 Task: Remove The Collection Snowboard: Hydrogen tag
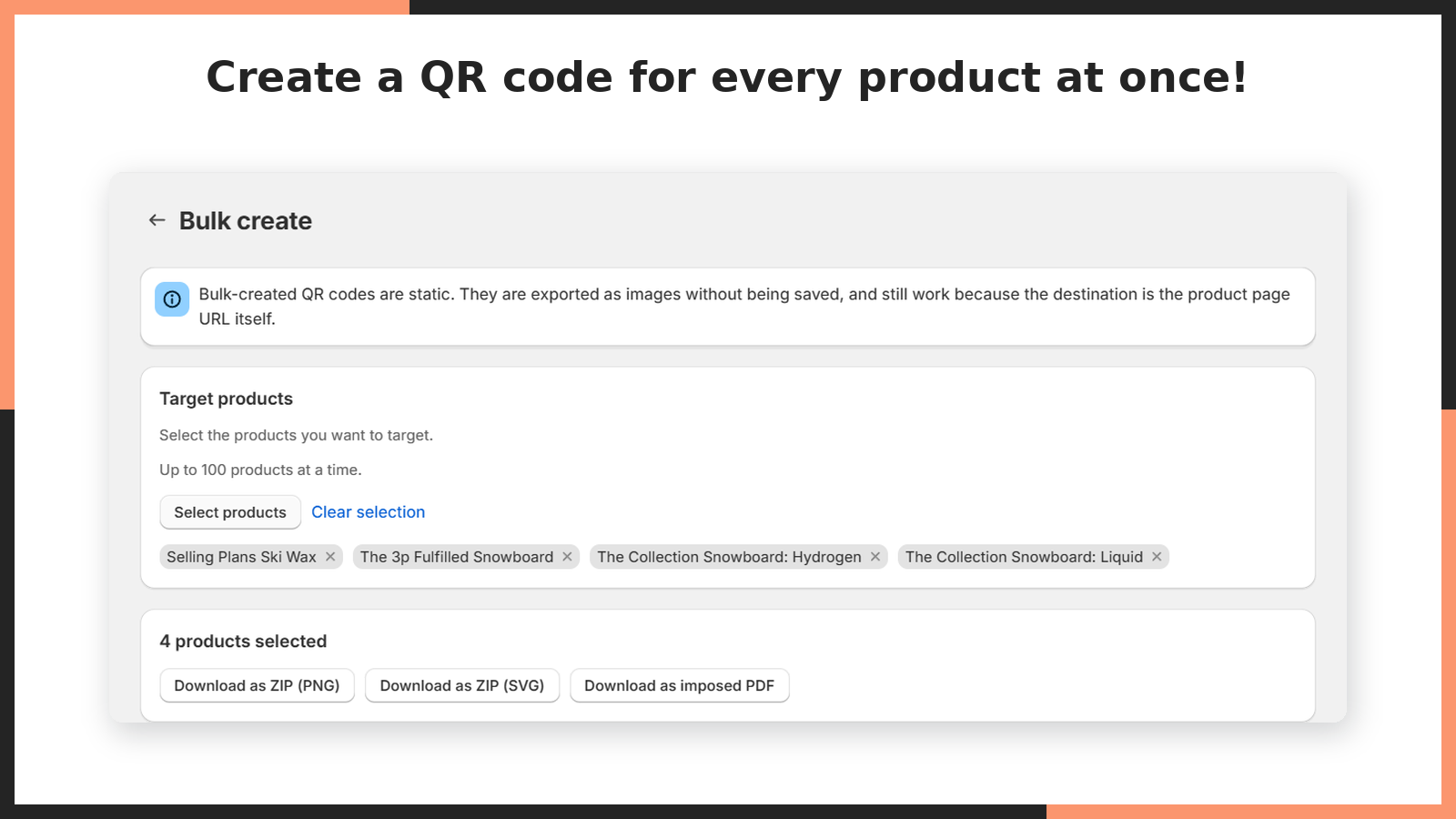[875, 557]
